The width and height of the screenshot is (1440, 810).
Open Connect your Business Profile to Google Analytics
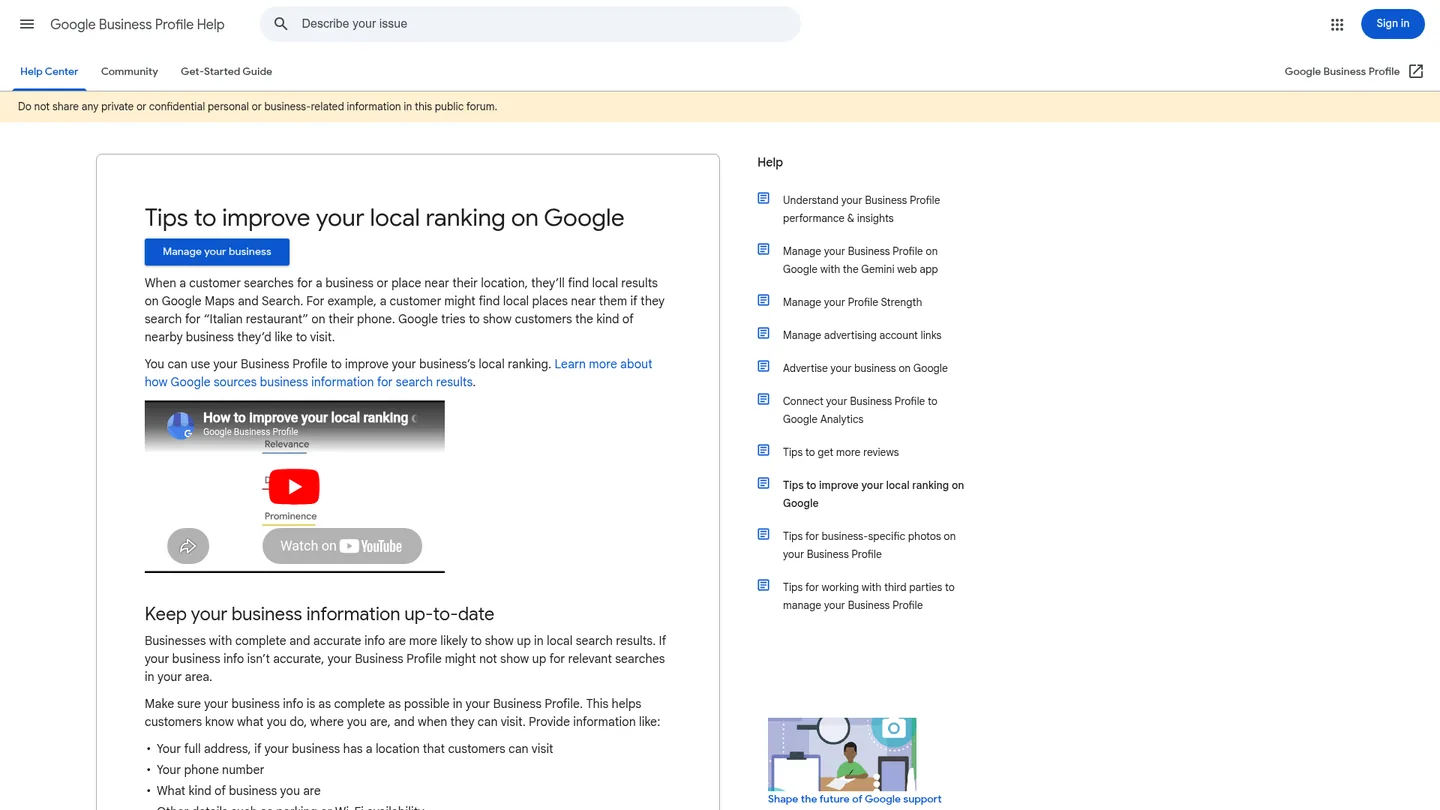860,410
